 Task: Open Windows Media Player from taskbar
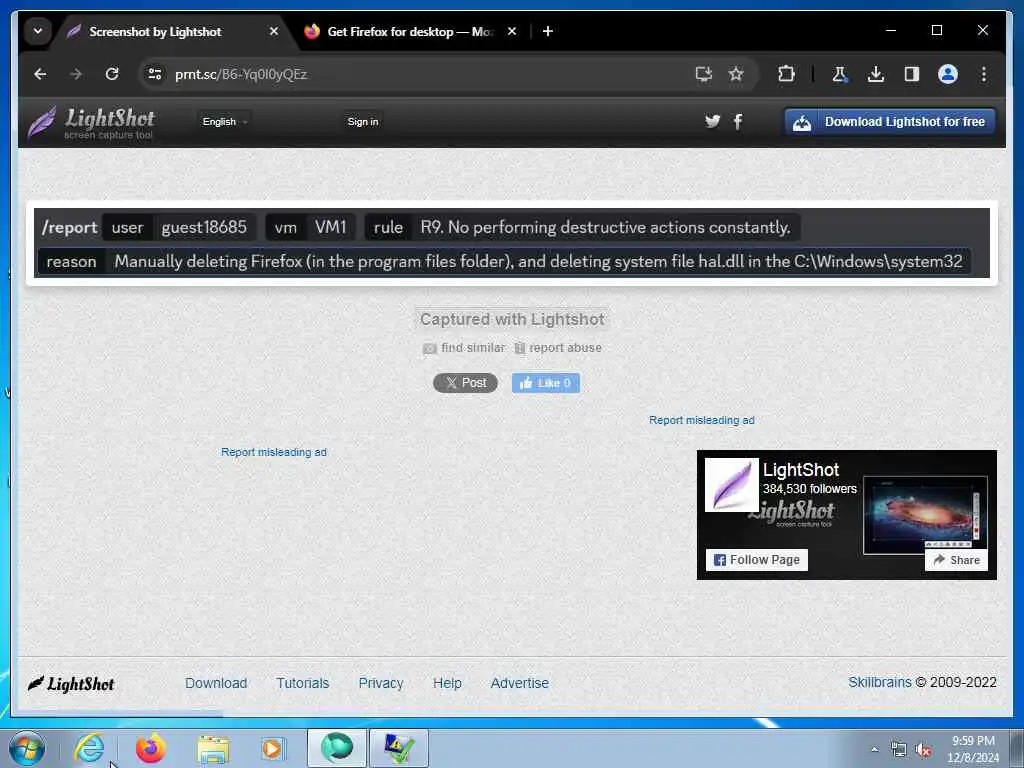click(273, 748)
